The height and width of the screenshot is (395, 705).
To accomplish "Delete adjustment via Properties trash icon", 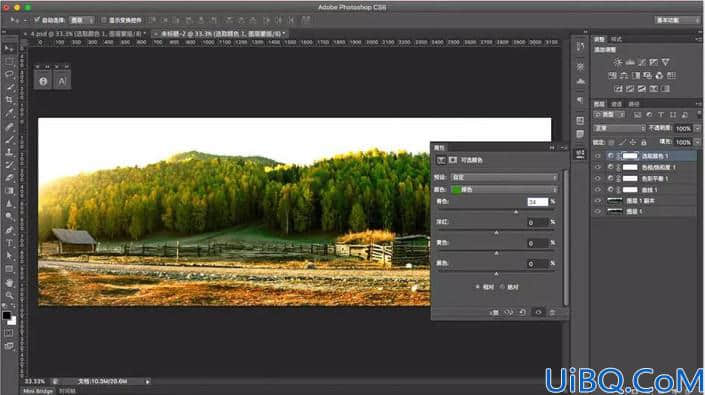I will [x=553, y=312].
